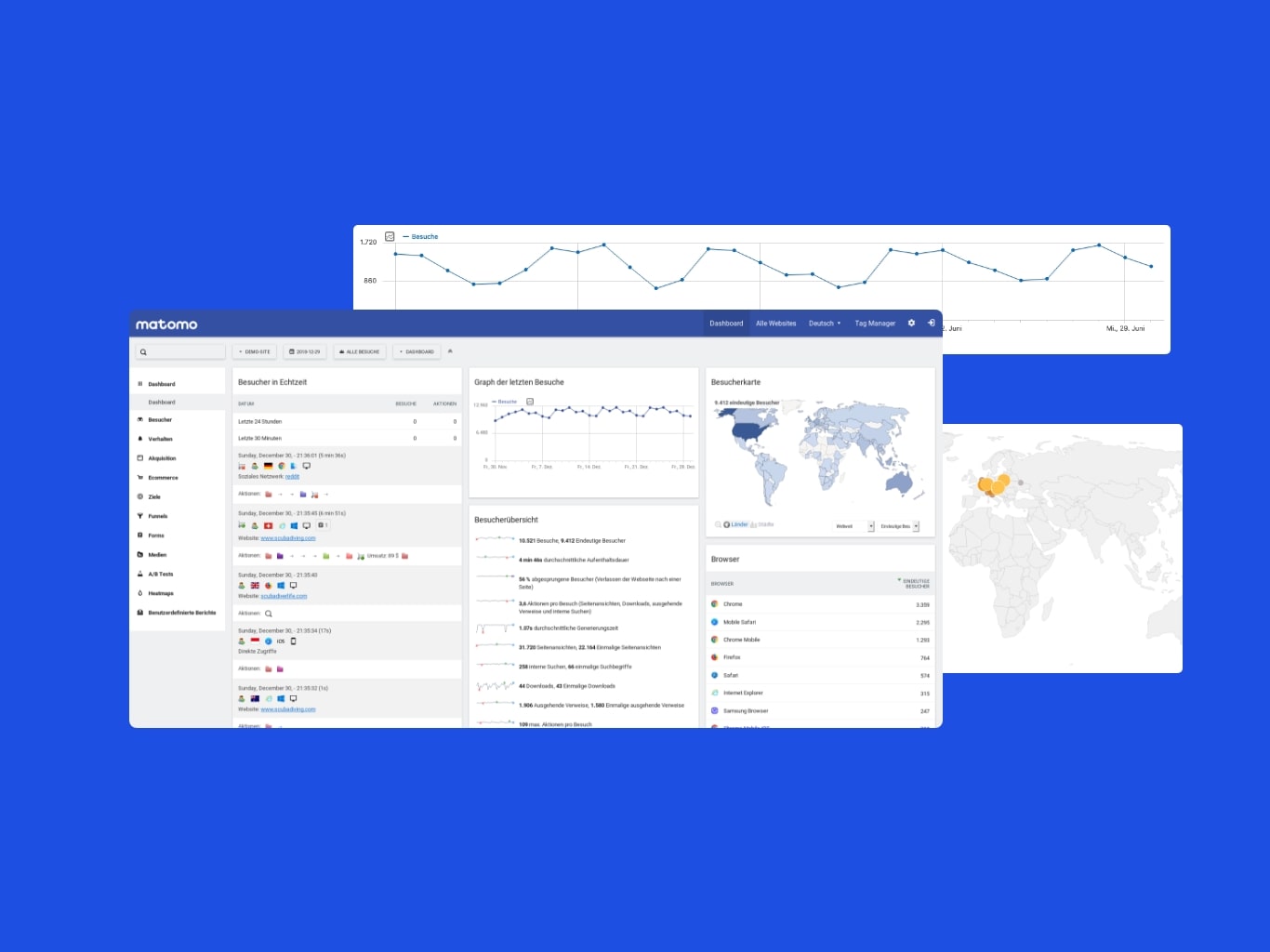Image resolution: width=1270 pixels, height=952 pixels.
Task: Click the zoom magnifier icon under Besucherkarte
Action: point(718,525)
